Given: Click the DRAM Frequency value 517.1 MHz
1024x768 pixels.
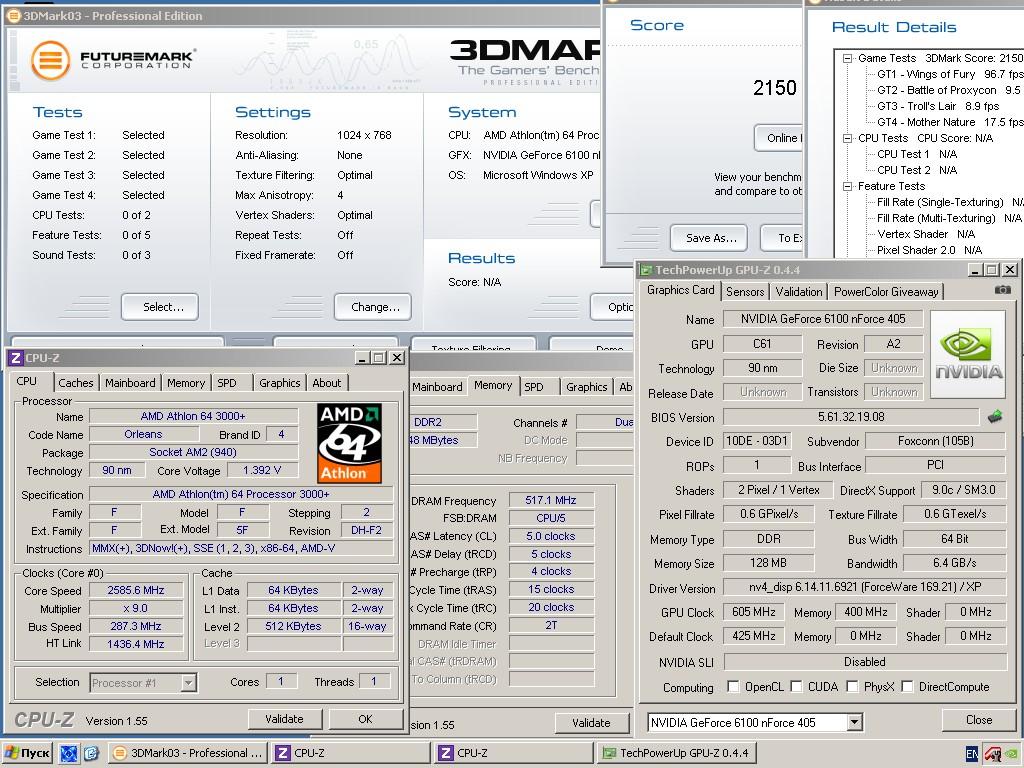Looking at the screenshot, I should [x=551, y=500].
